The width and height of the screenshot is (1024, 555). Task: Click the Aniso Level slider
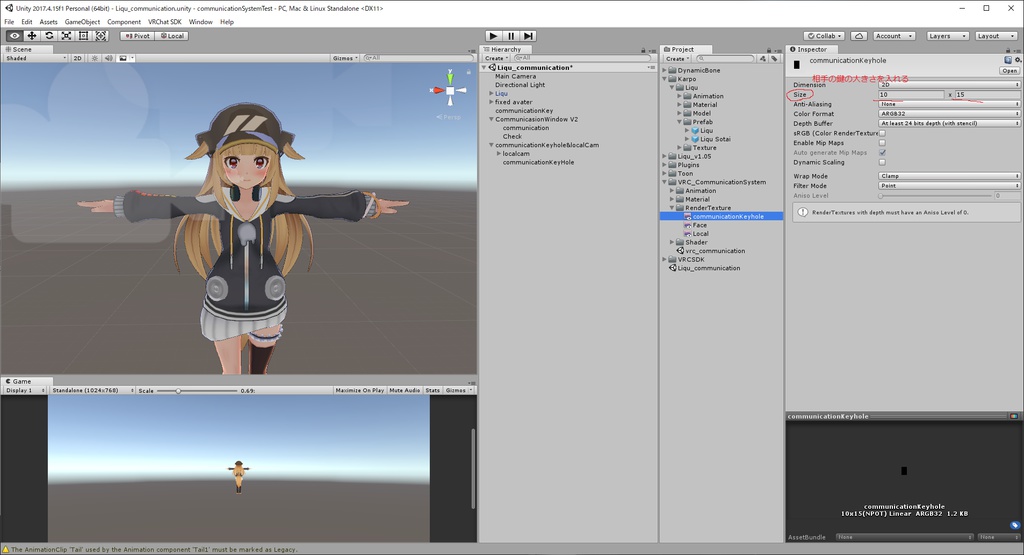click(x=935, y=196)
